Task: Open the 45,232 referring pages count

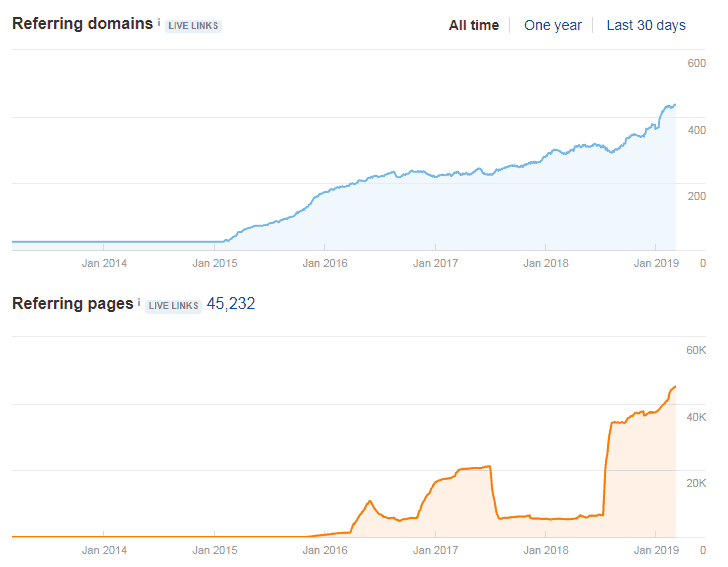Action: pyautogui.click(x=231, y=304)
